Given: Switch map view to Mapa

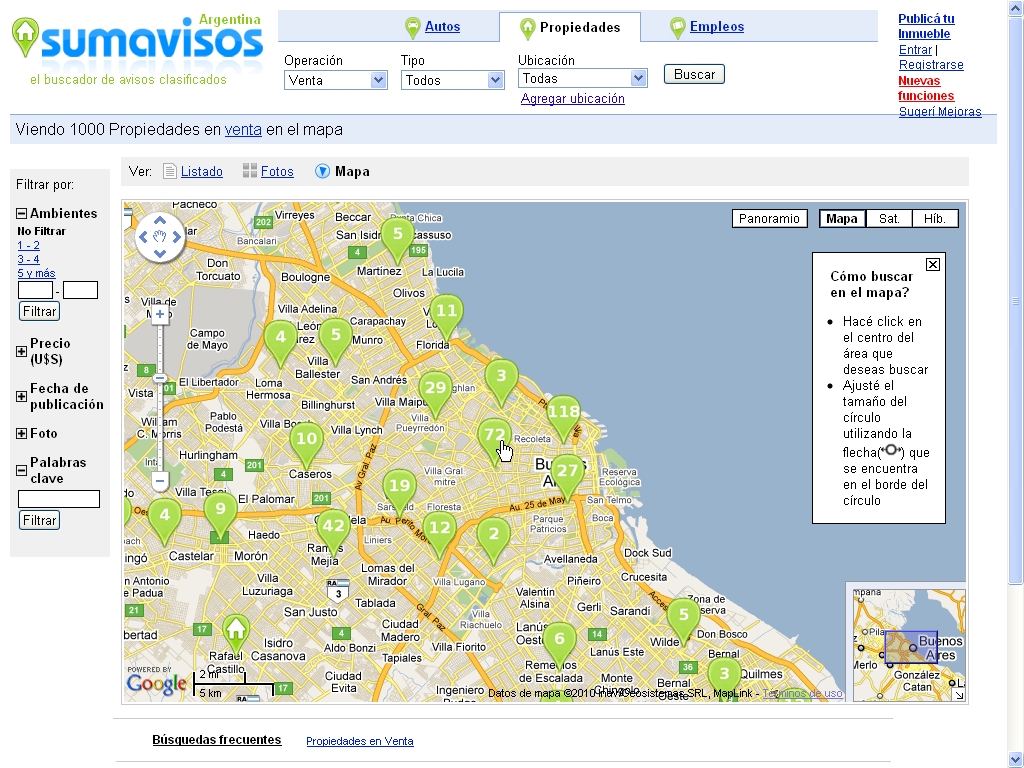Looking at the screenshot, I should [842, 219].
